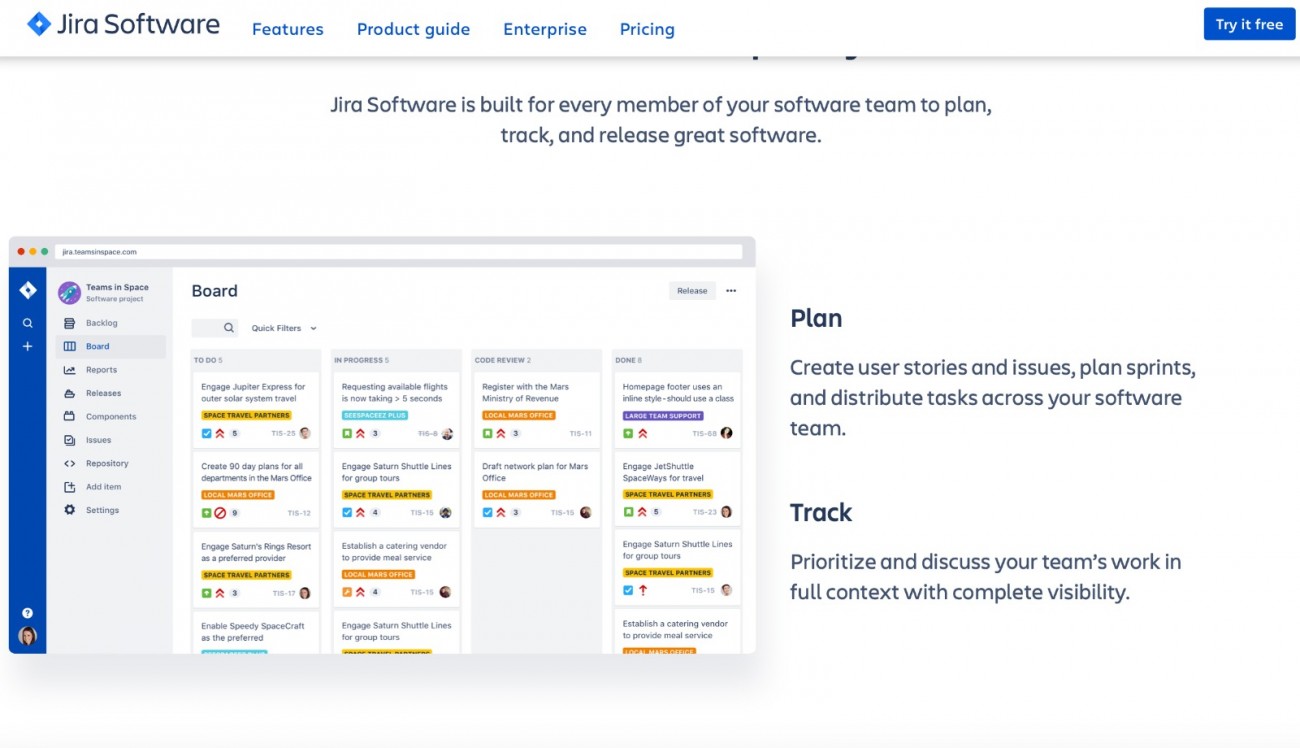Click the board search field
Viewport: 1300px width, 748px height.
(215, 327)
